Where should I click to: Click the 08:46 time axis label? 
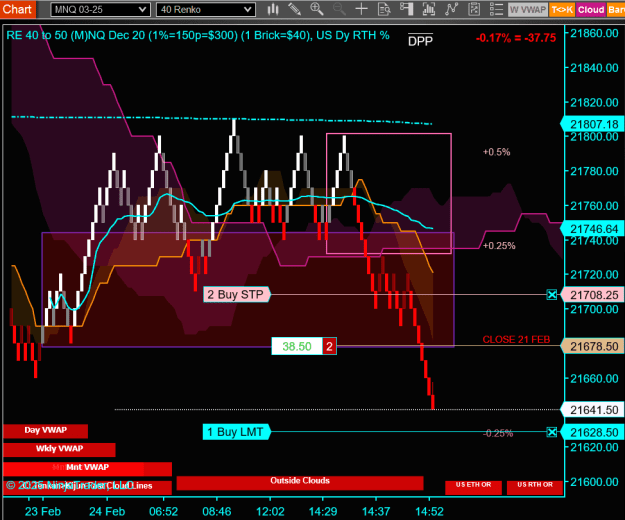[x=216, y=511]
